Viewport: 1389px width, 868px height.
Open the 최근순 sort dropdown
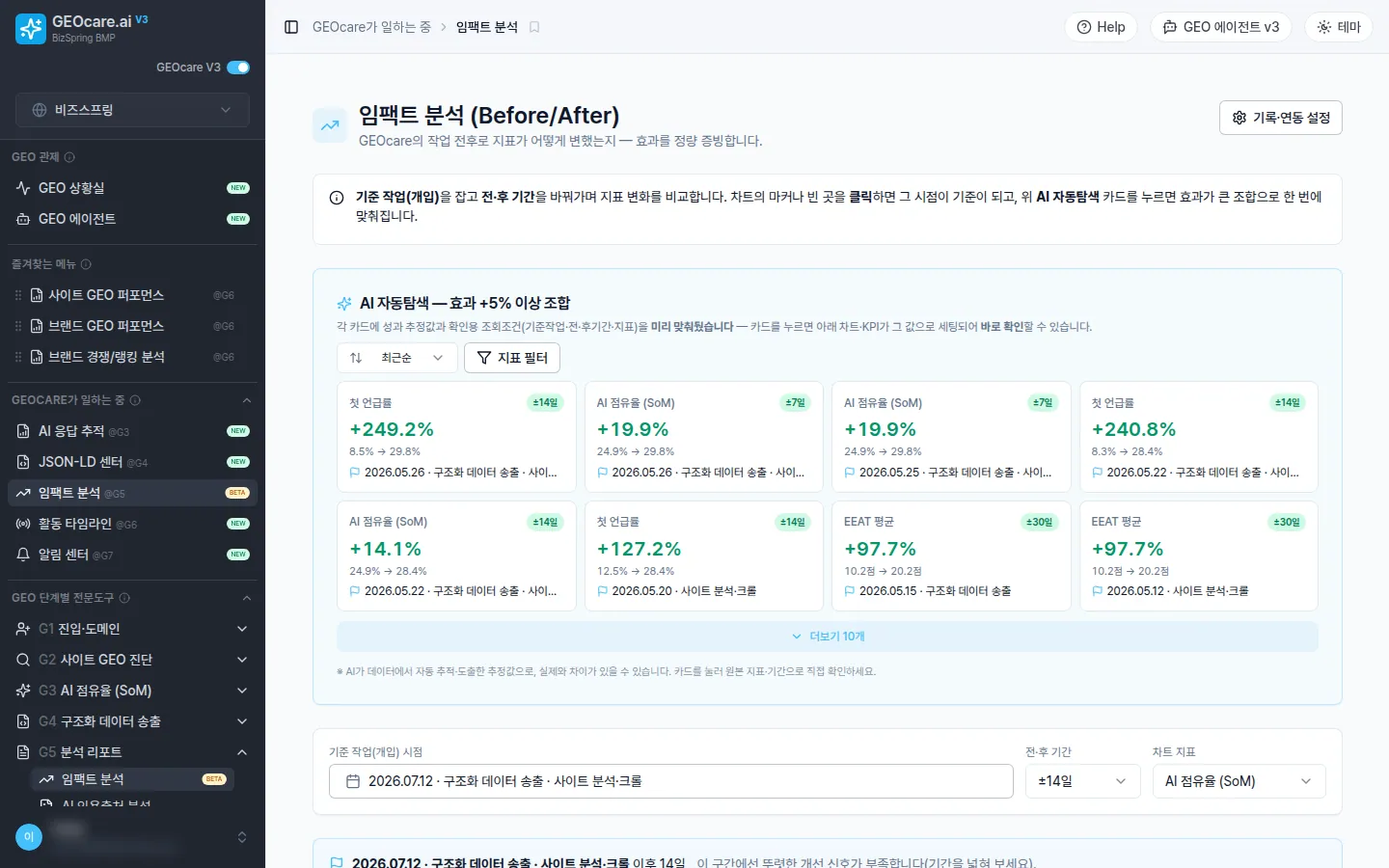(396, 358)
